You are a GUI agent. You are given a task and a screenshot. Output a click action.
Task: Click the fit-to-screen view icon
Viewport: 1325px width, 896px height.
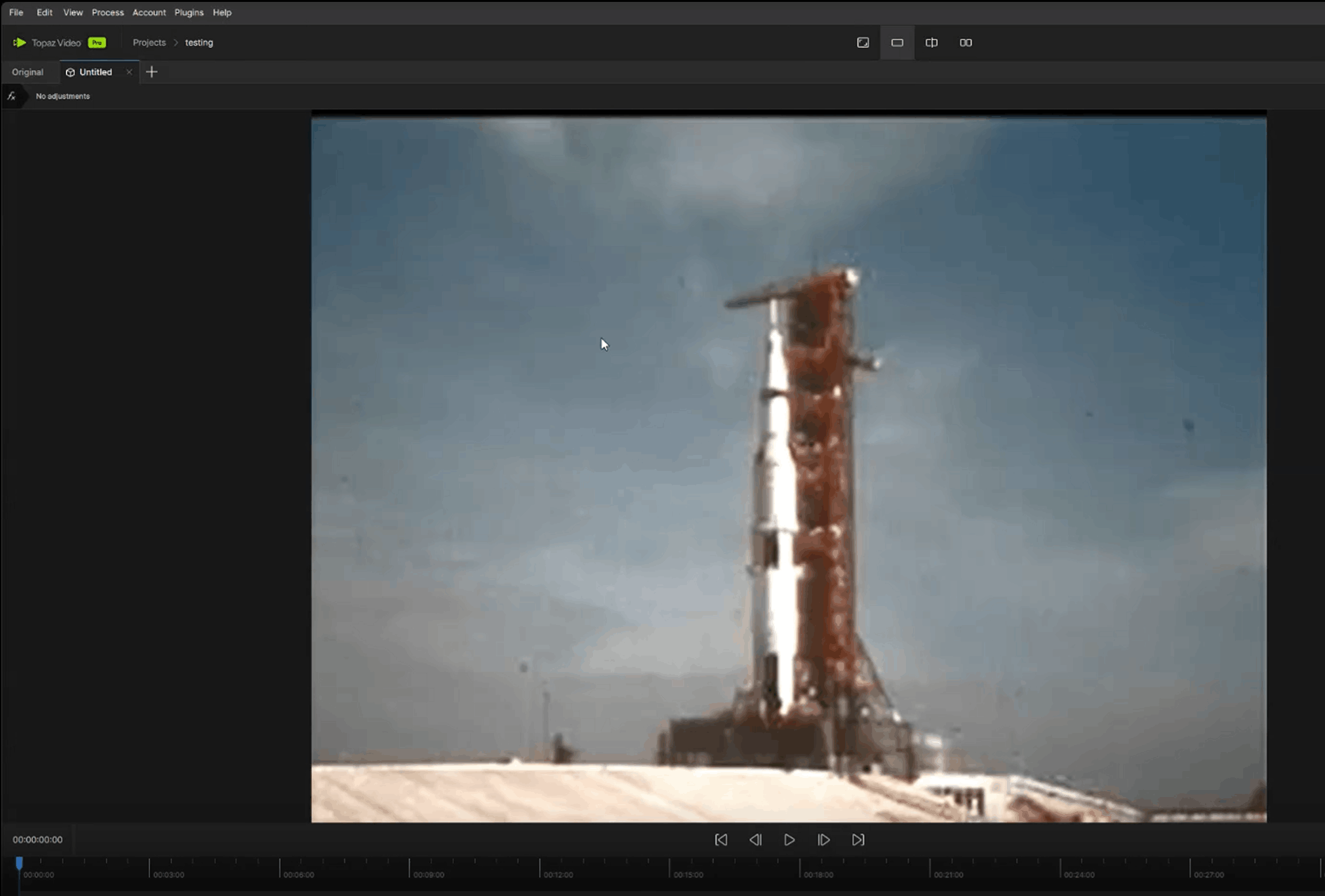coord(862,43)
